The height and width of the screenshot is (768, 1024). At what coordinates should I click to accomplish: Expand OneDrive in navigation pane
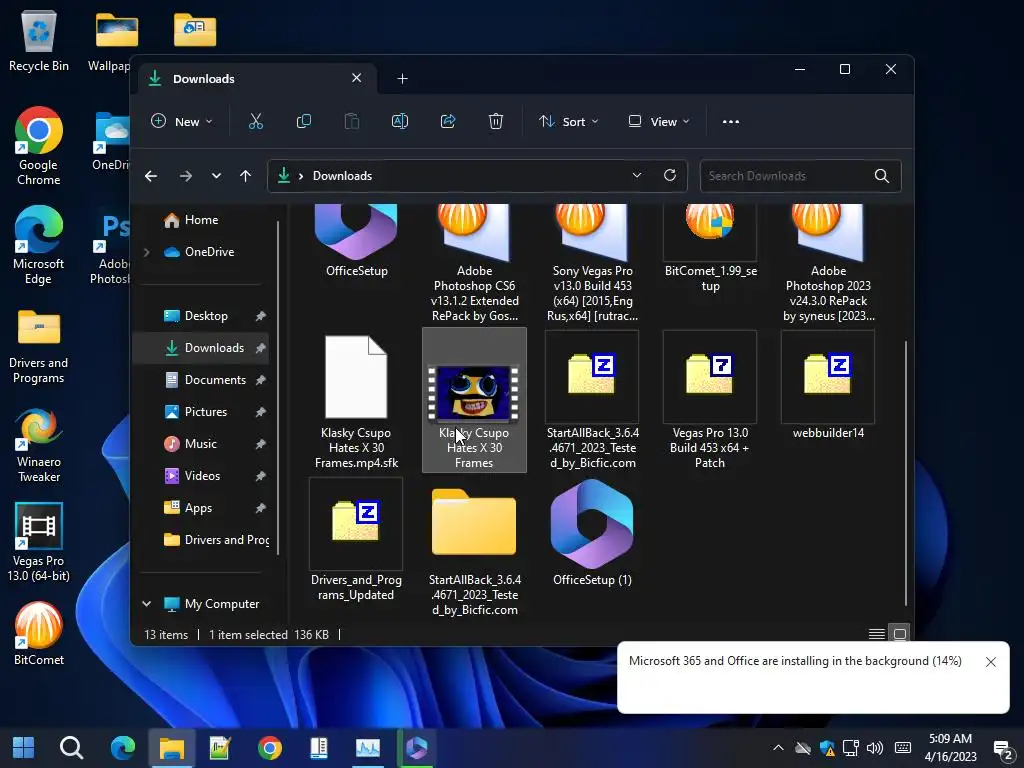[147, 251]
